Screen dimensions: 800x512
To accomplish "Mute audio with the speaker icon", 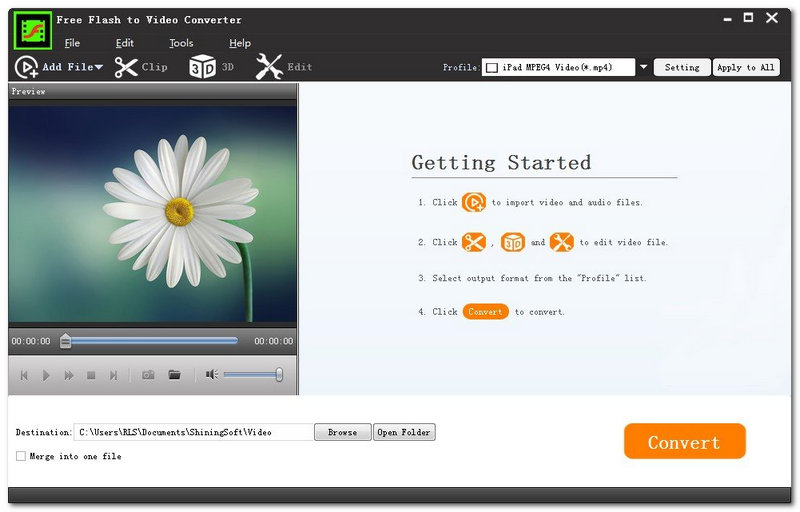I will coord(211,375).
